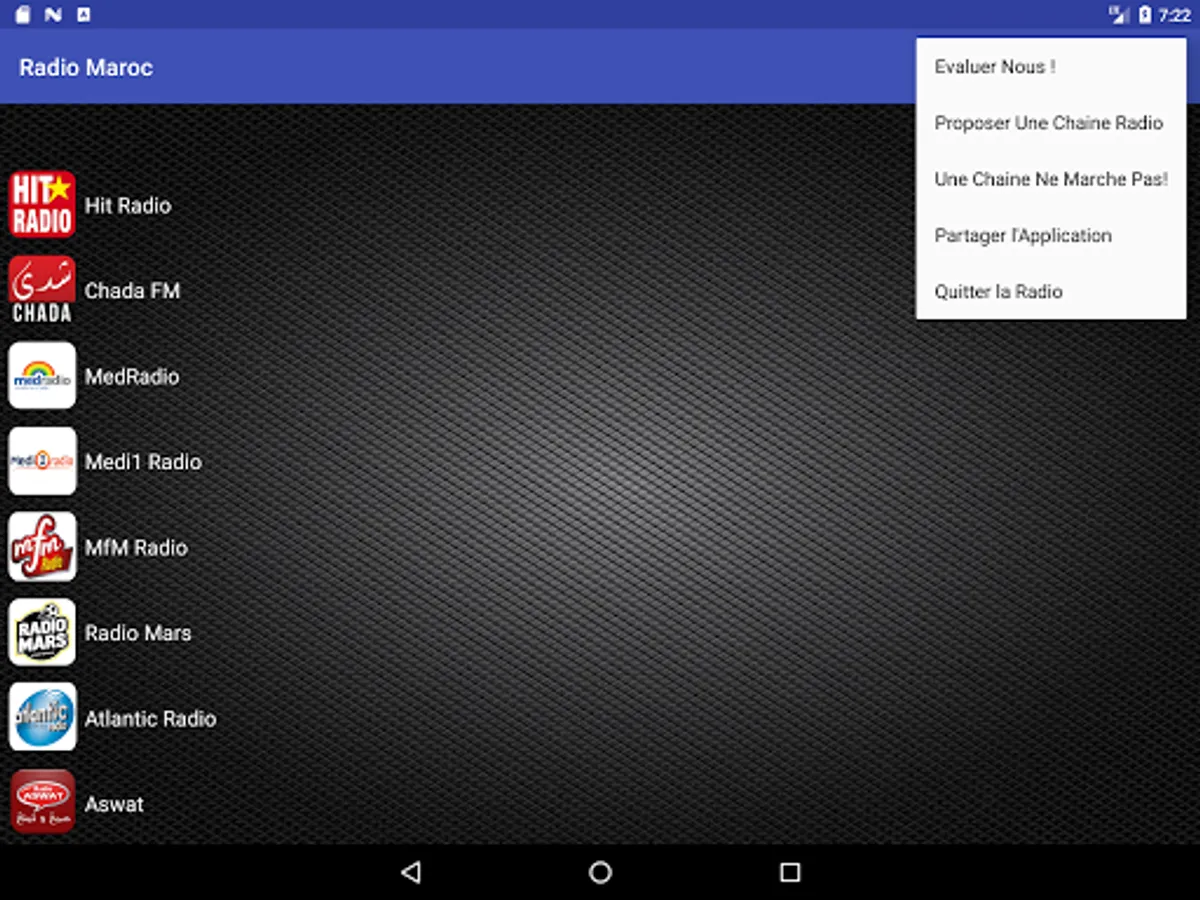The width and height of the screenshot is (1200, 900).
Task: Select the MedRadio rainbow logo
Action: click(42, 376)
